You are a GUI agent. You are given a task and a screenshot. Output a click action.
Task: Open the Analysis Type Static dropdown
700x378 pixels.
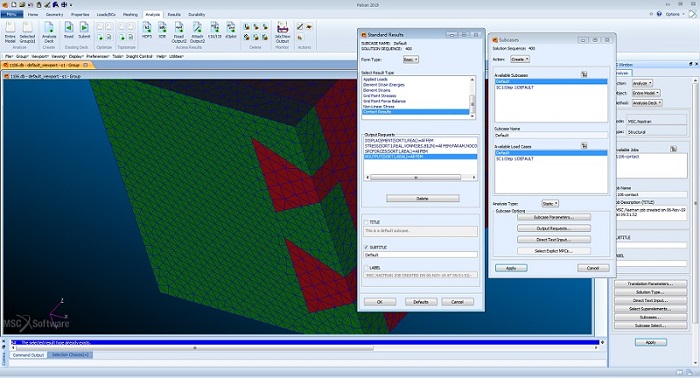coord(550,204)
